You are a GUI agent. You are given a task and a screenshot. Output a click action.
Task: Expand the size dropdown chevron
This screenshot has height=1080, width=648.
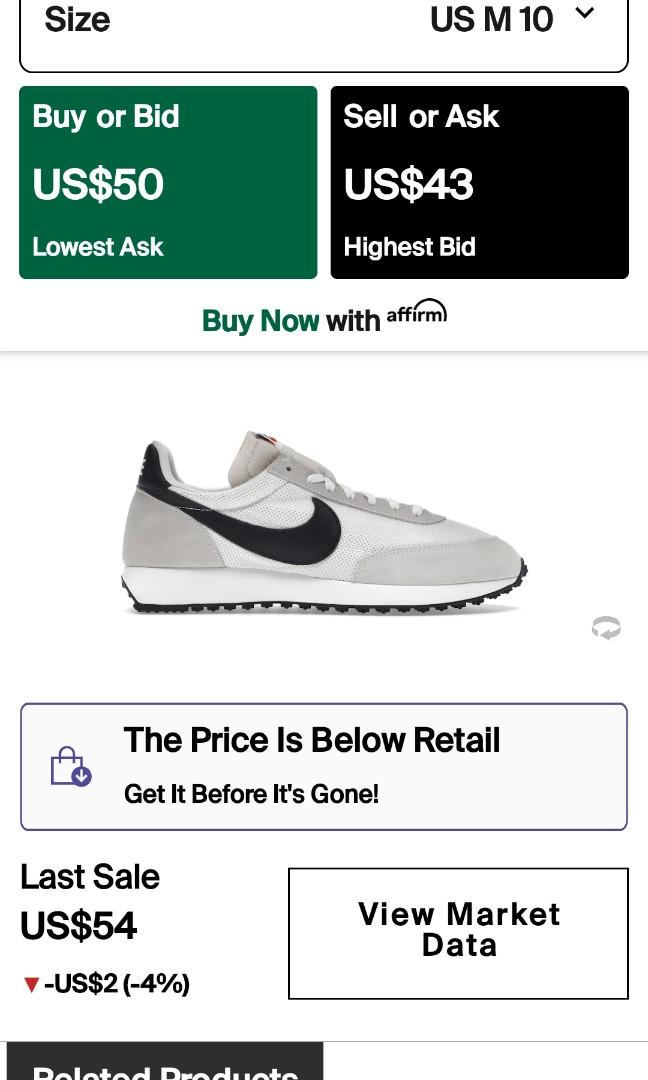(585, 14)
